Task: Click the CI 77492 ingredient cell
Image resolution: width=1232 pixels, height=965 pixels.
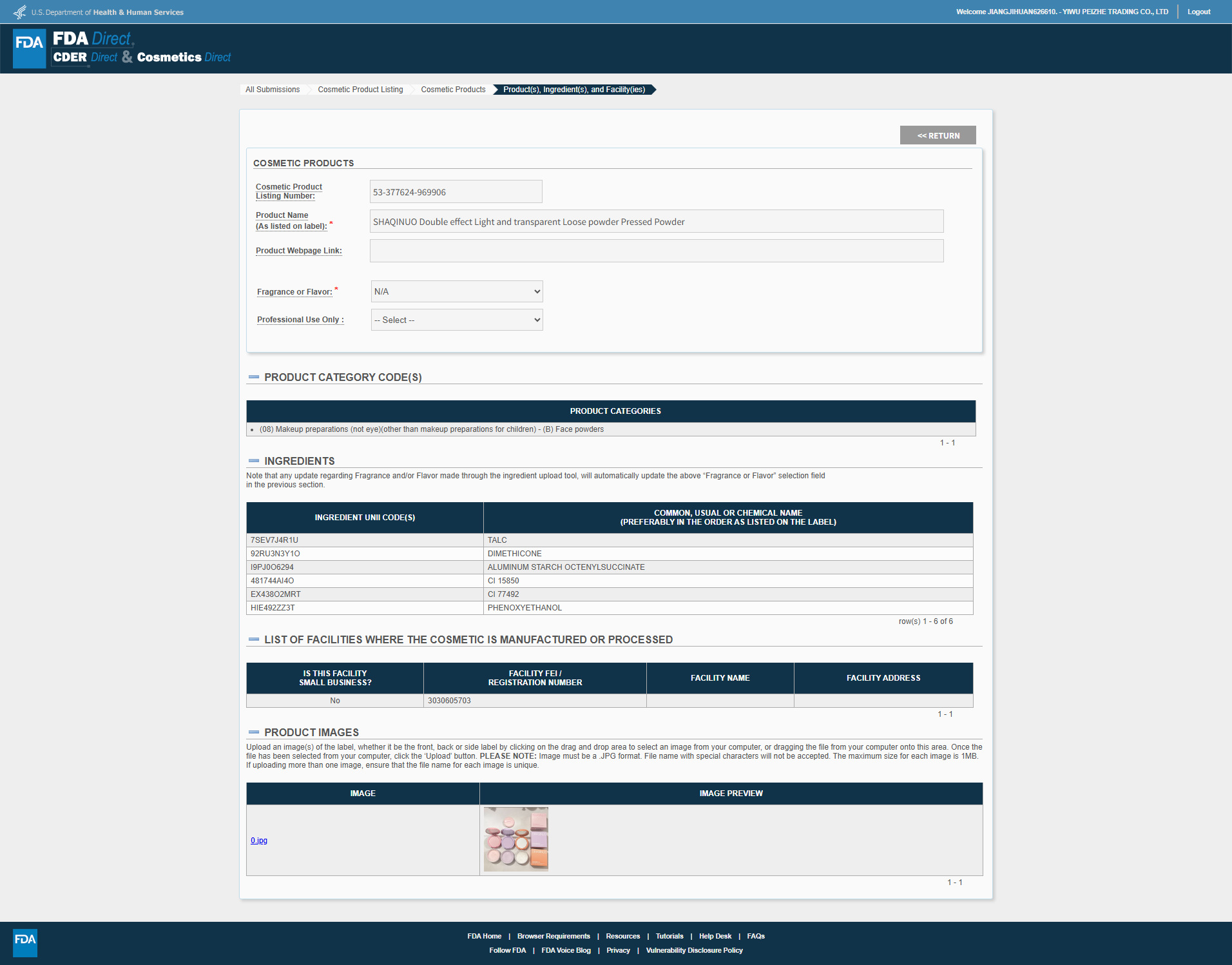Action: [728, 594]
